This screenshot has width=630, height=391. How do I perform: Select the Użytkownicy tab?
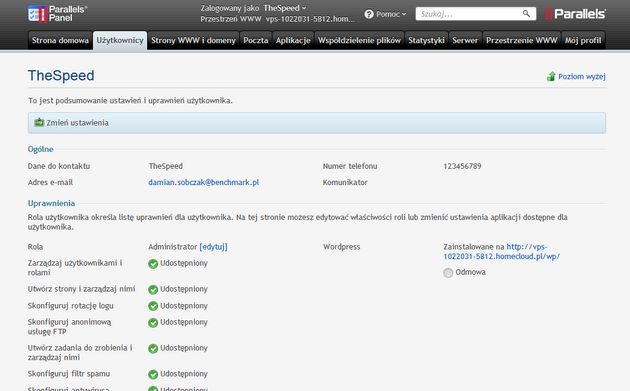120,40
